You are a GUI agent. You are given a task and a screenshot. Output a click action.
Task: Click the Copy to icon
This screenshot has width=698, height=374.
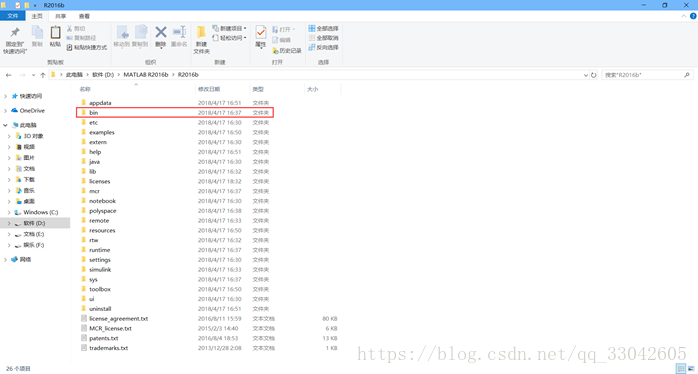pos(141,32)
